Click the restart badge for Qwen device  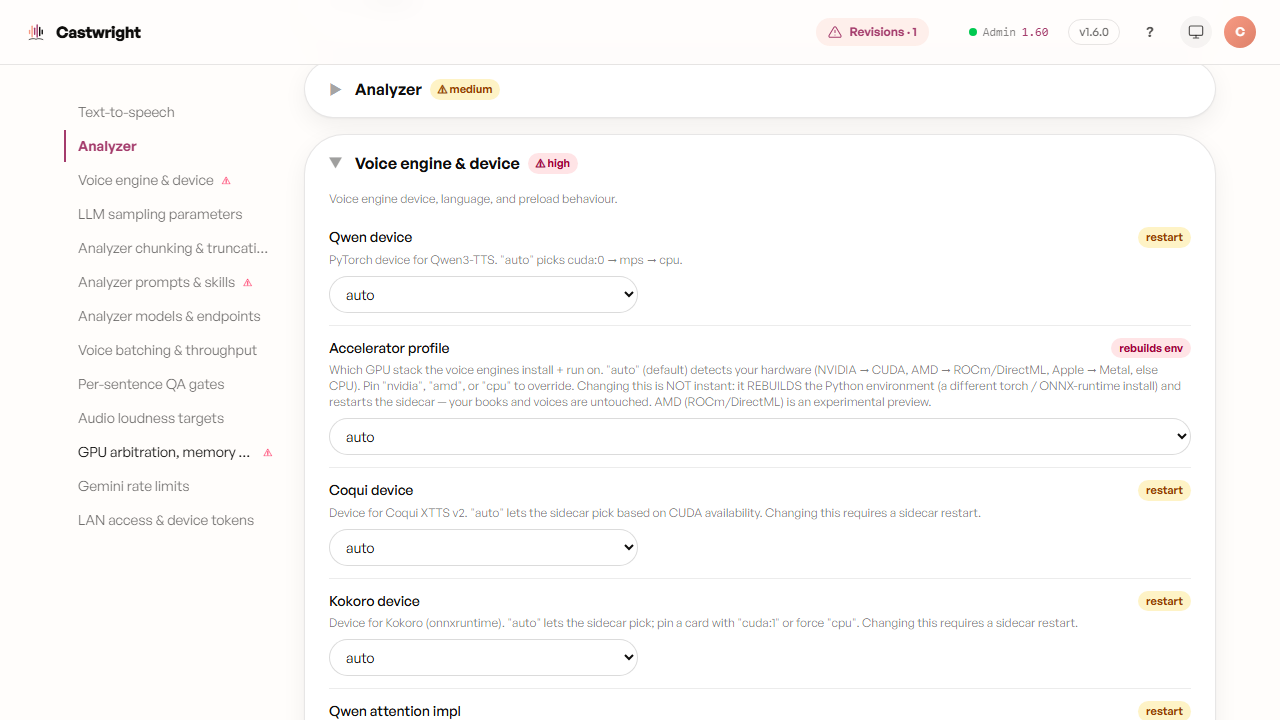[1164, 237]
